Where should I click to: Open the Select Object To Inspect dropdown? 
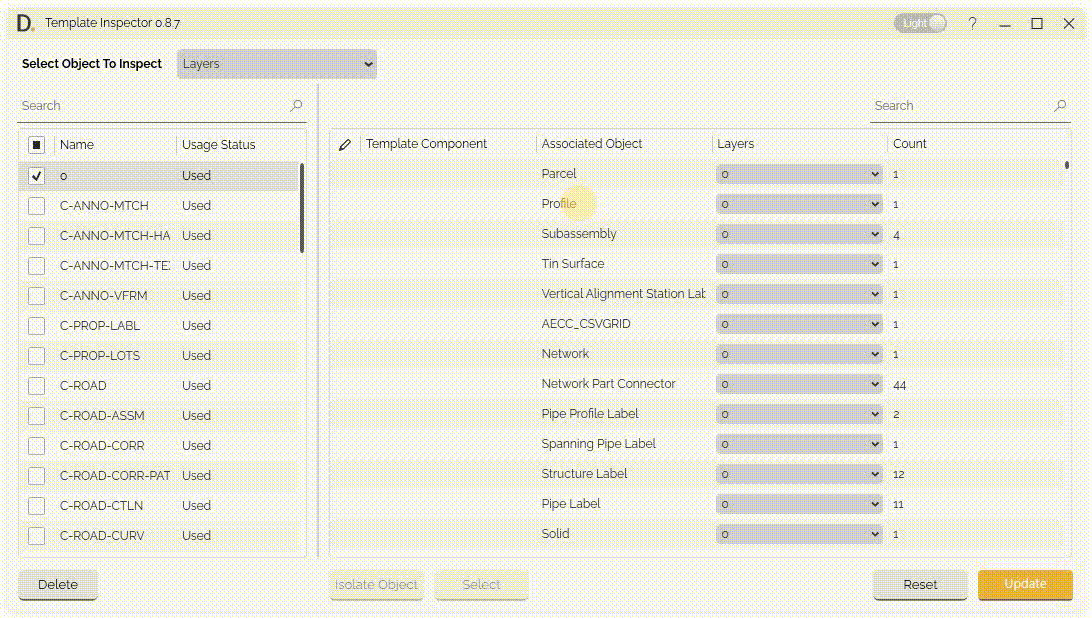click(x=277, y=64)
